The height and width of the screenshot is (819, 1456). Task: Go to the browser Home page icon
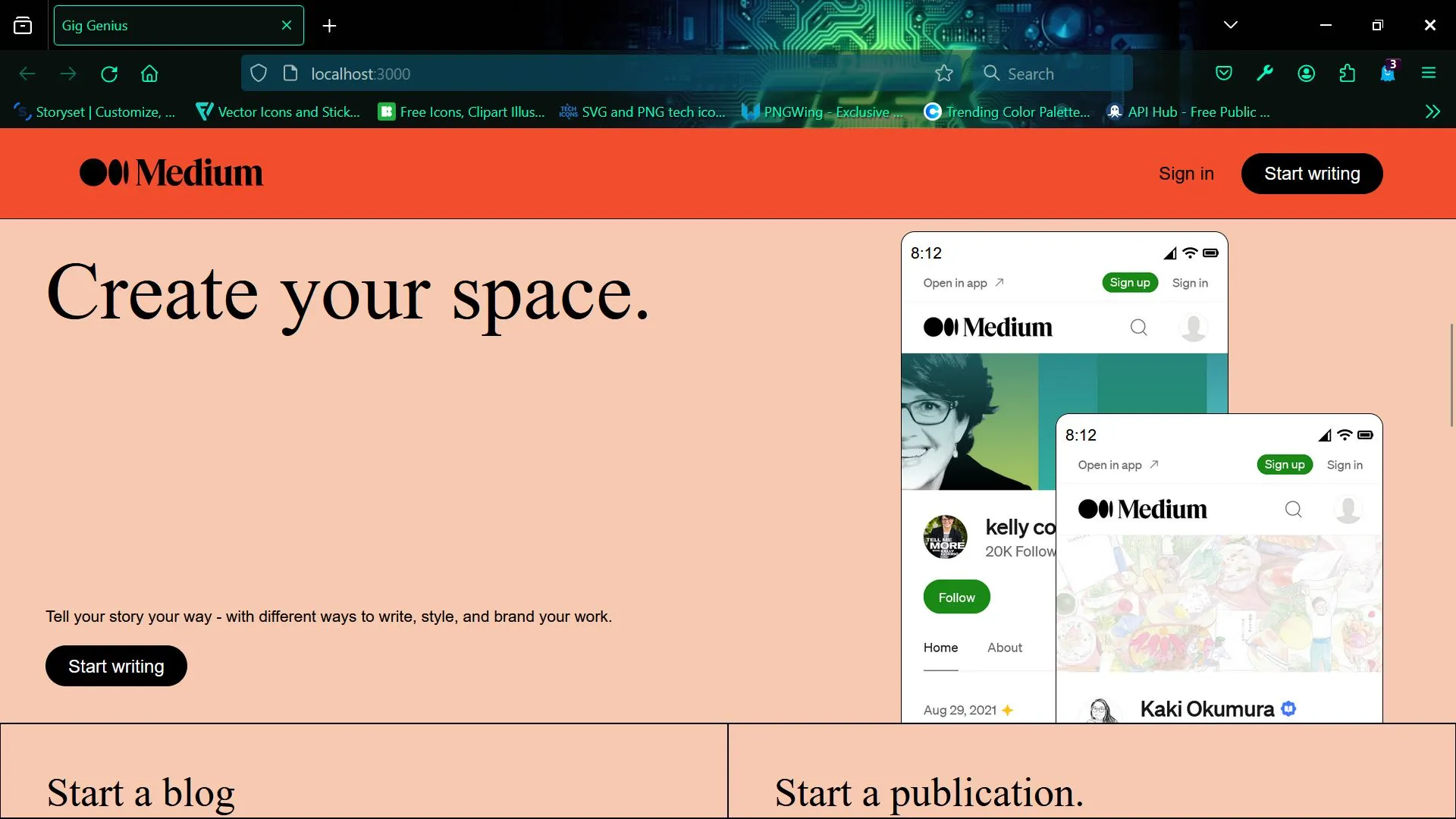tap(149, 74)
